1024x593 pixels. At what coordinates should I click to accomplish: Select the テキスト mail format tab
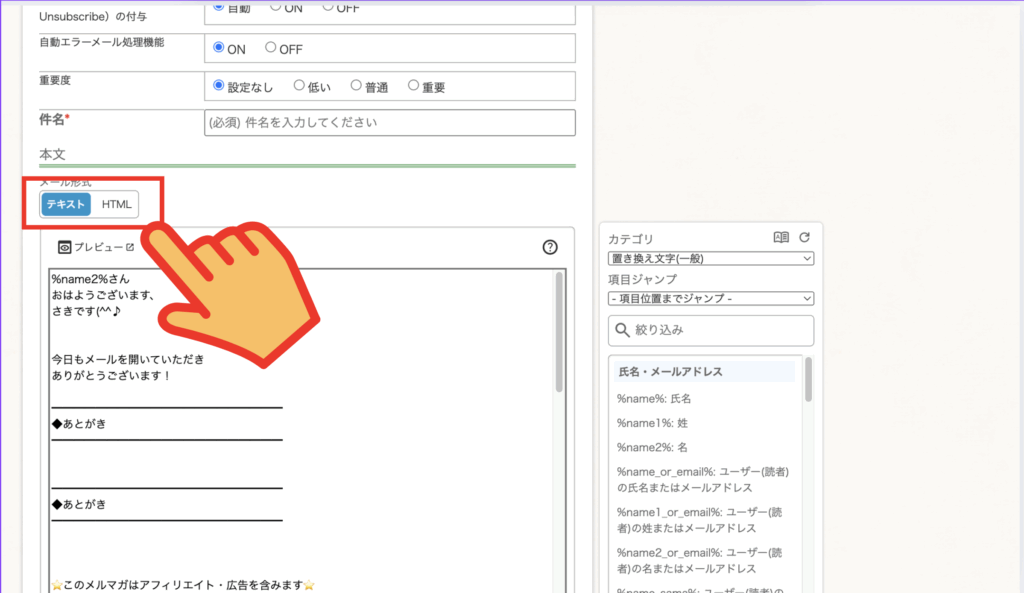(66, 204)
